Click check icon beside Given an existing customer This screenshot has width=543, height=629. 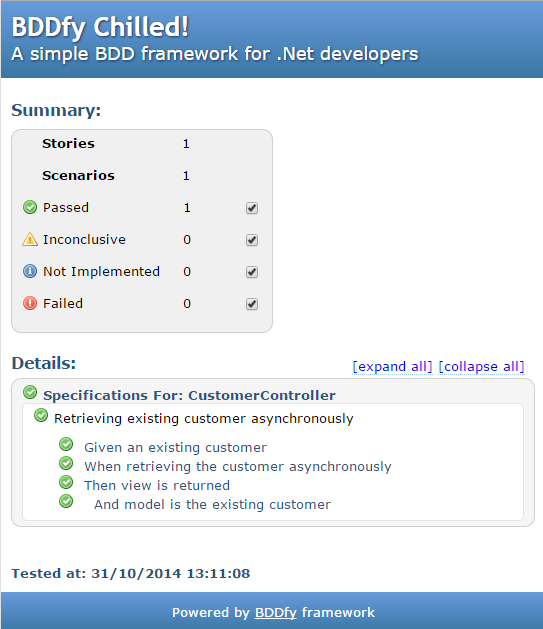point(66,444)
